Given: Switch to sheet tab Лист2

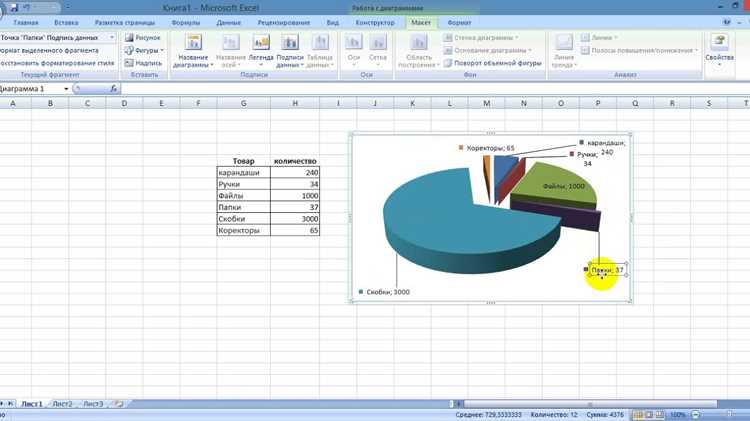Looking at the screenshot, I should click(x=62, y=404).
